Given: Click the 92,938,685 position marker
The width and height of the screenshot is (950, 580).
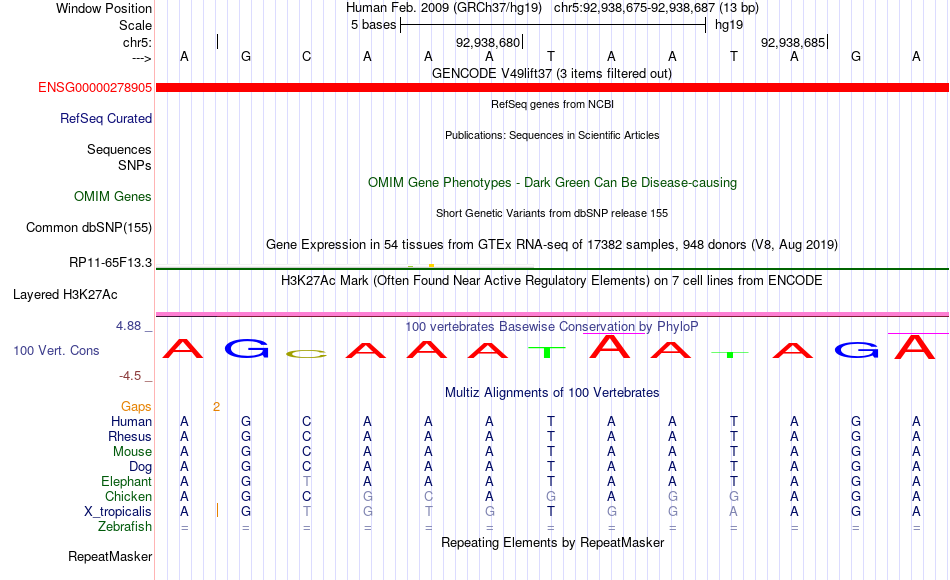Looking at the screenshot, I should pyautogui.click(x=794, y=43).
